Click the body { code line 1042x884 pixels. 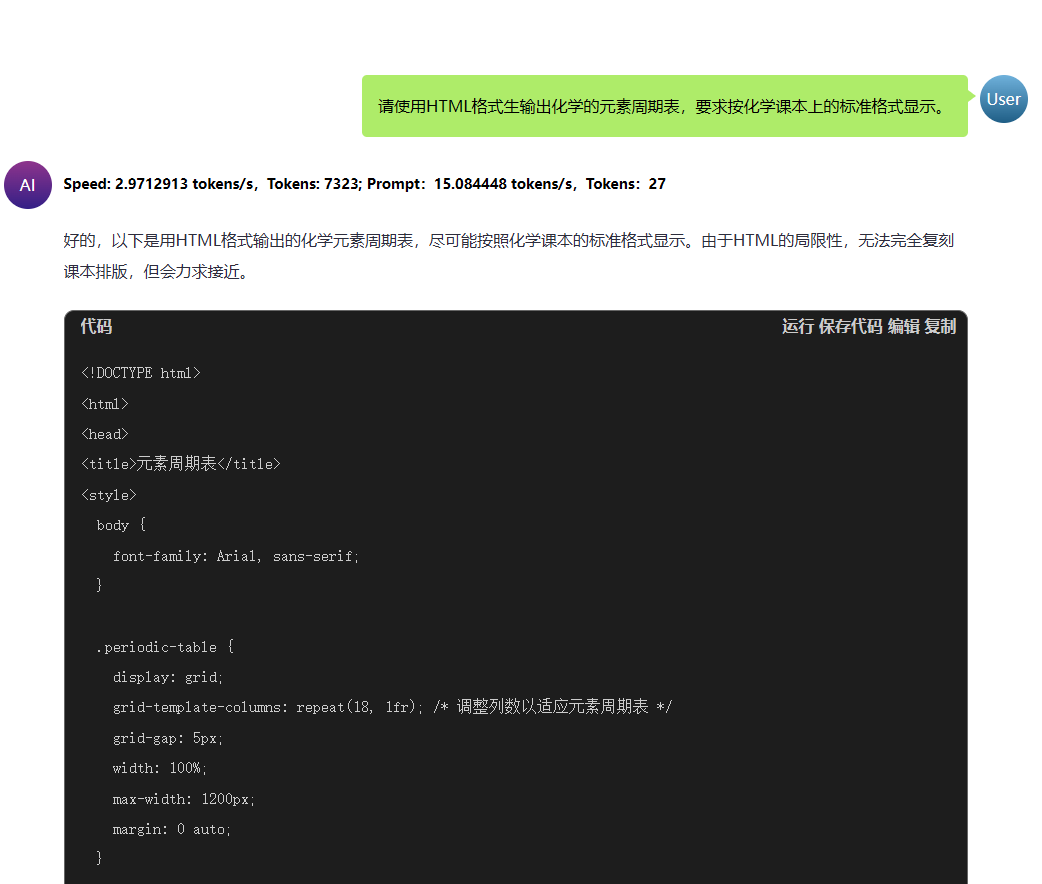coord(121,525)
